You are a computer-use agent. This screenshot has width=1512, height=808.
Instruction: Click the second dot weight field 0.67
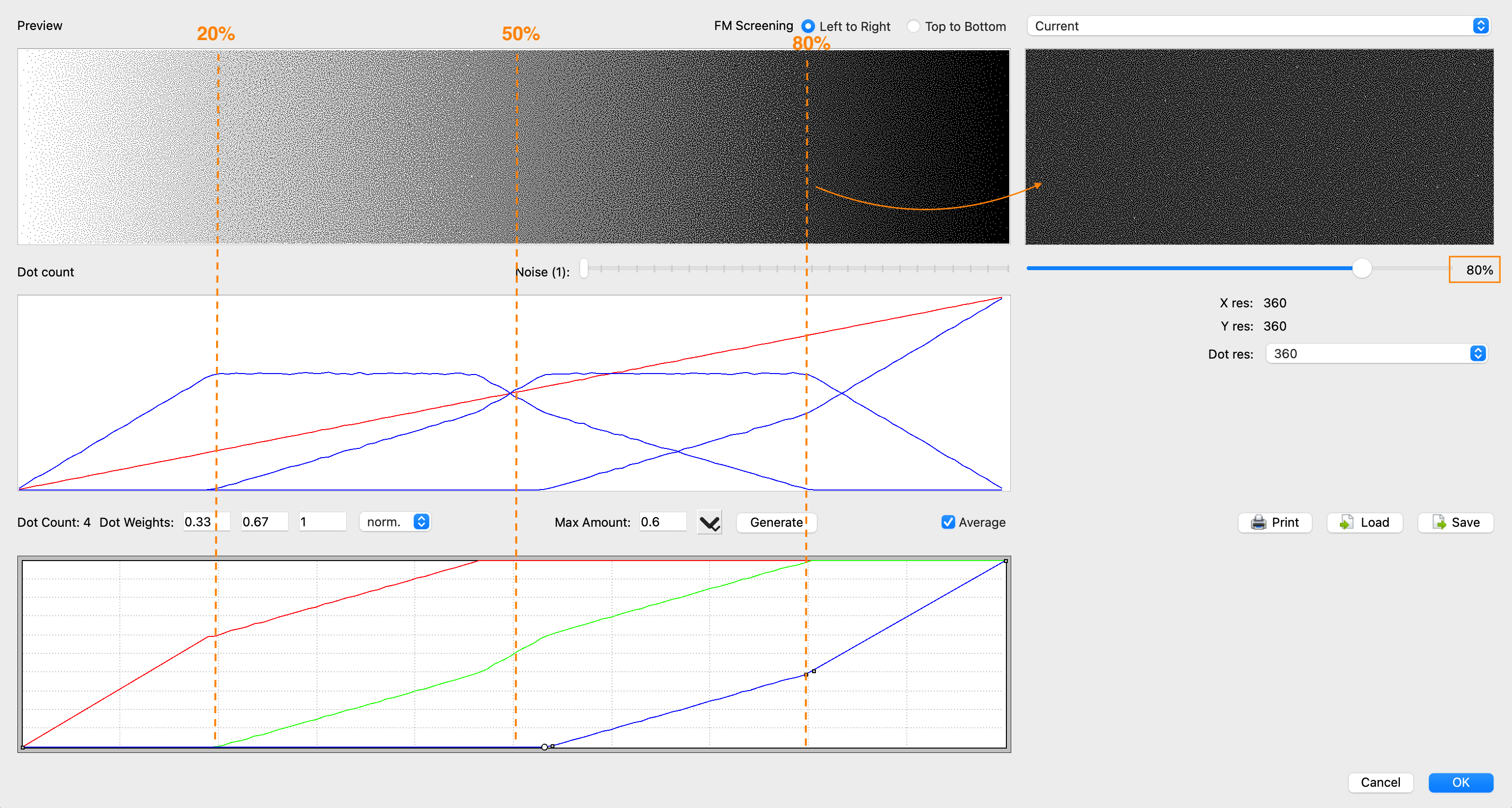pos(264,521)
